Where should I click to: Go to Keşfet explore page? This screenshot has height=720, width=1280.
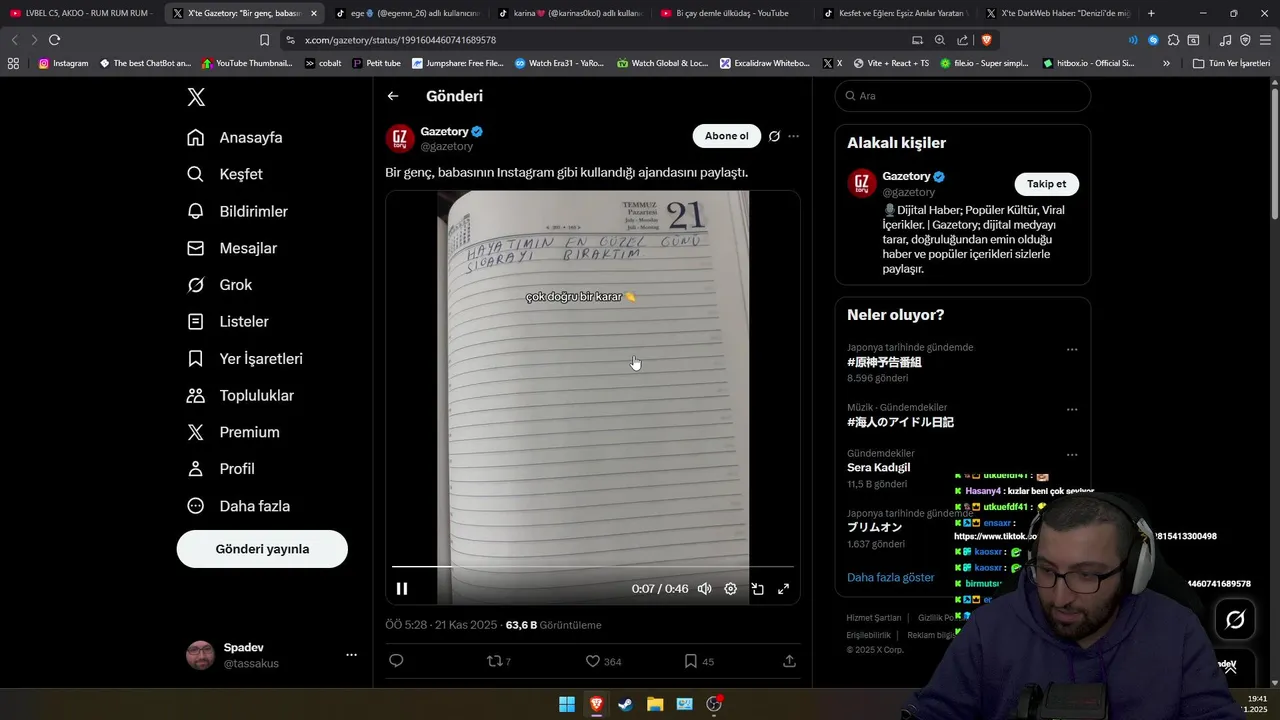[226, 174]
